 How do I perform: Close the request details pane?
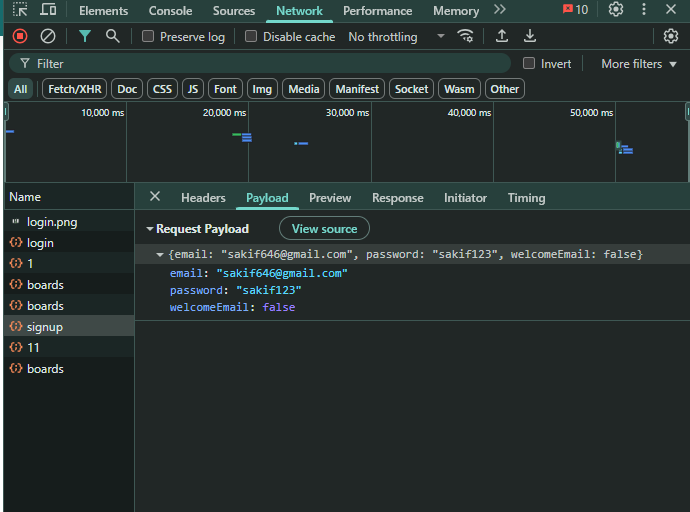(x=155, y=197)
